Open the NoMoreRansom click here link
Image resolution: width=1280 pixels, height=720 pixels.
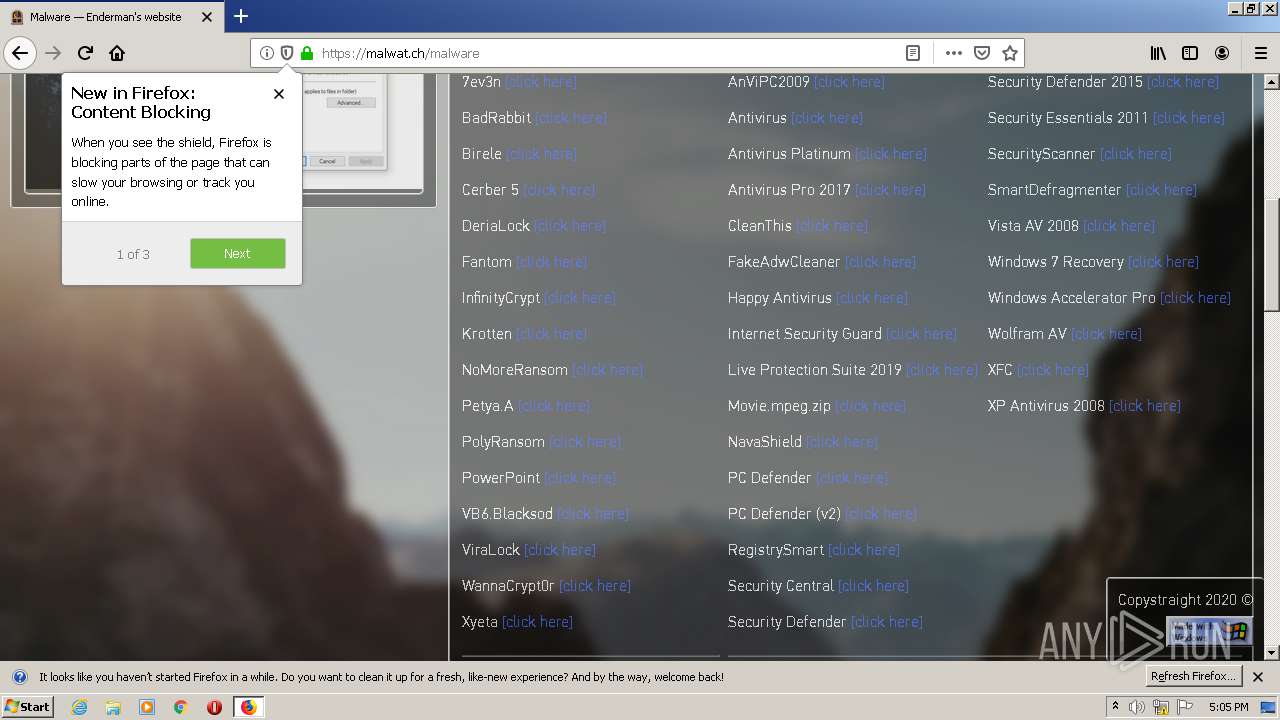tap(608, 370)
